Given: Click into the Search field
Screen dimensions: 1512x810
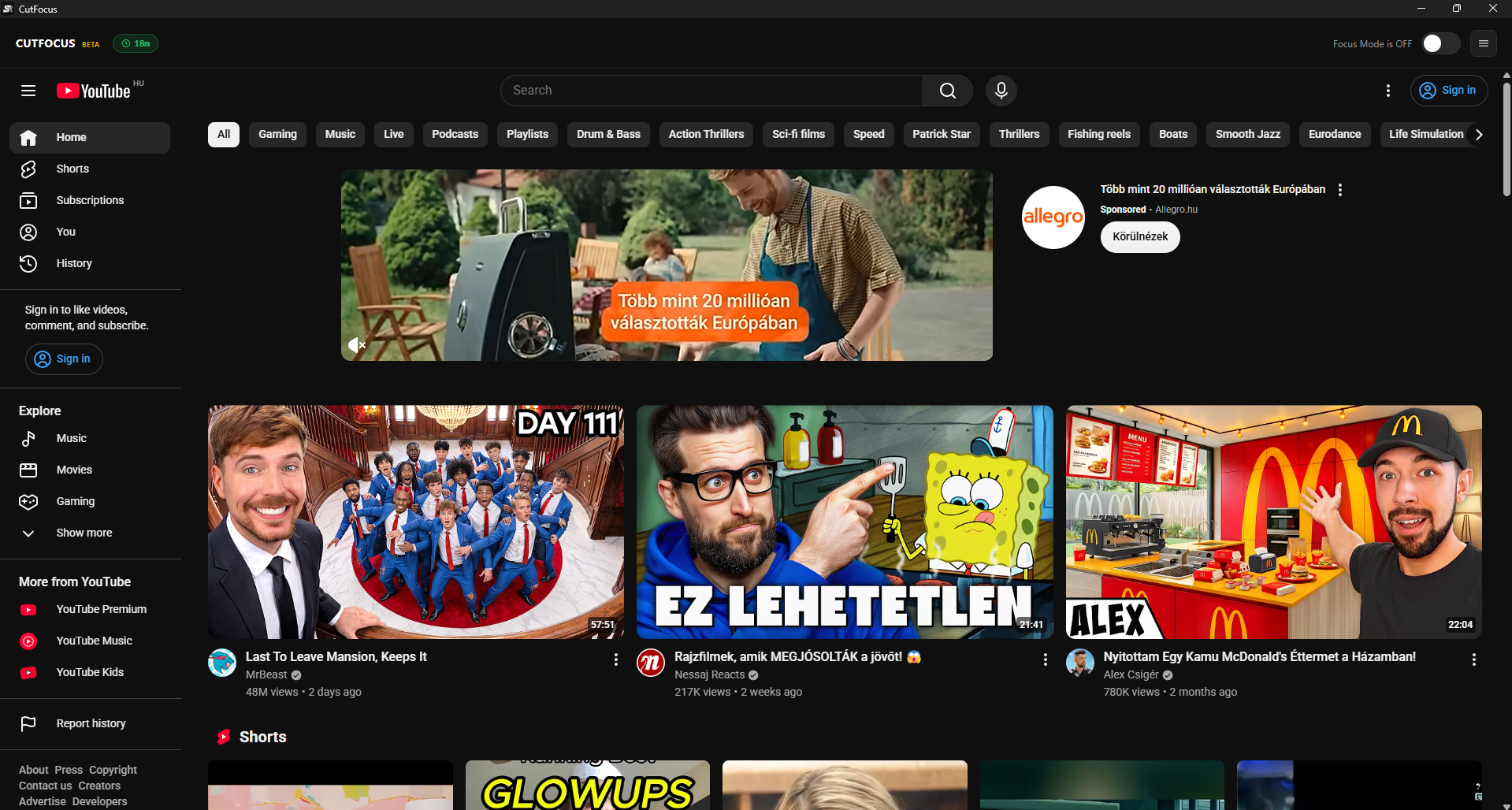Looking at the screenshot, I should tap(711, 91).
